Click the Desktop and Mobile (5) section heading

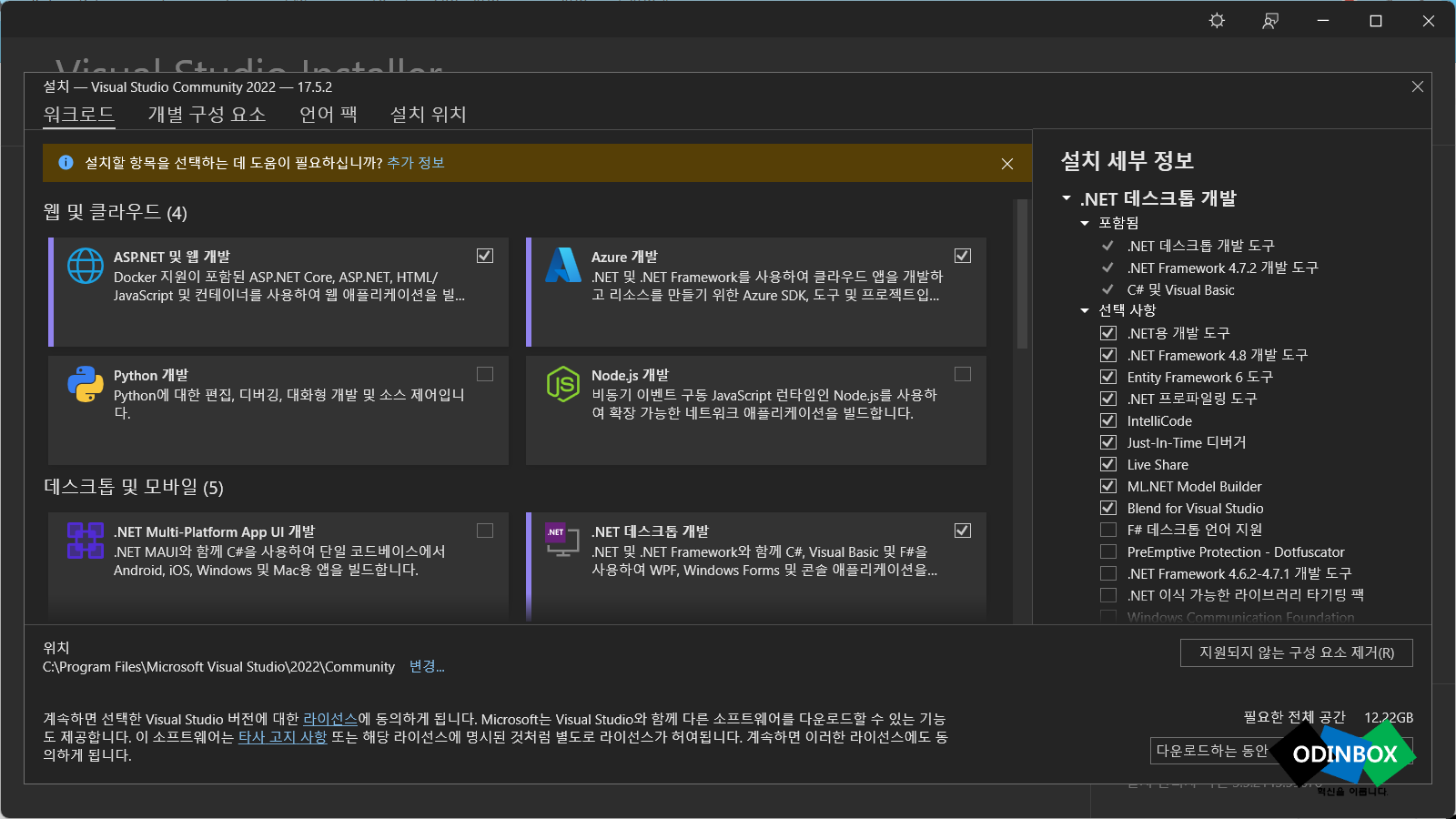134,487
